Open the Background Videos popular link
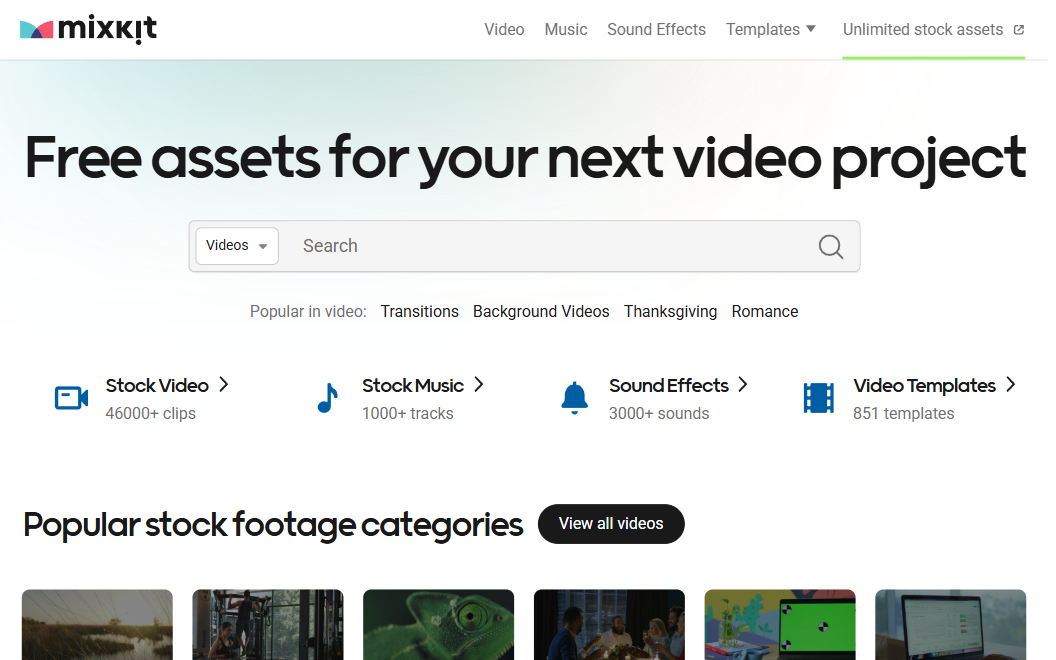The width and height of the screenshot is (1056, 660). point(541,312)
